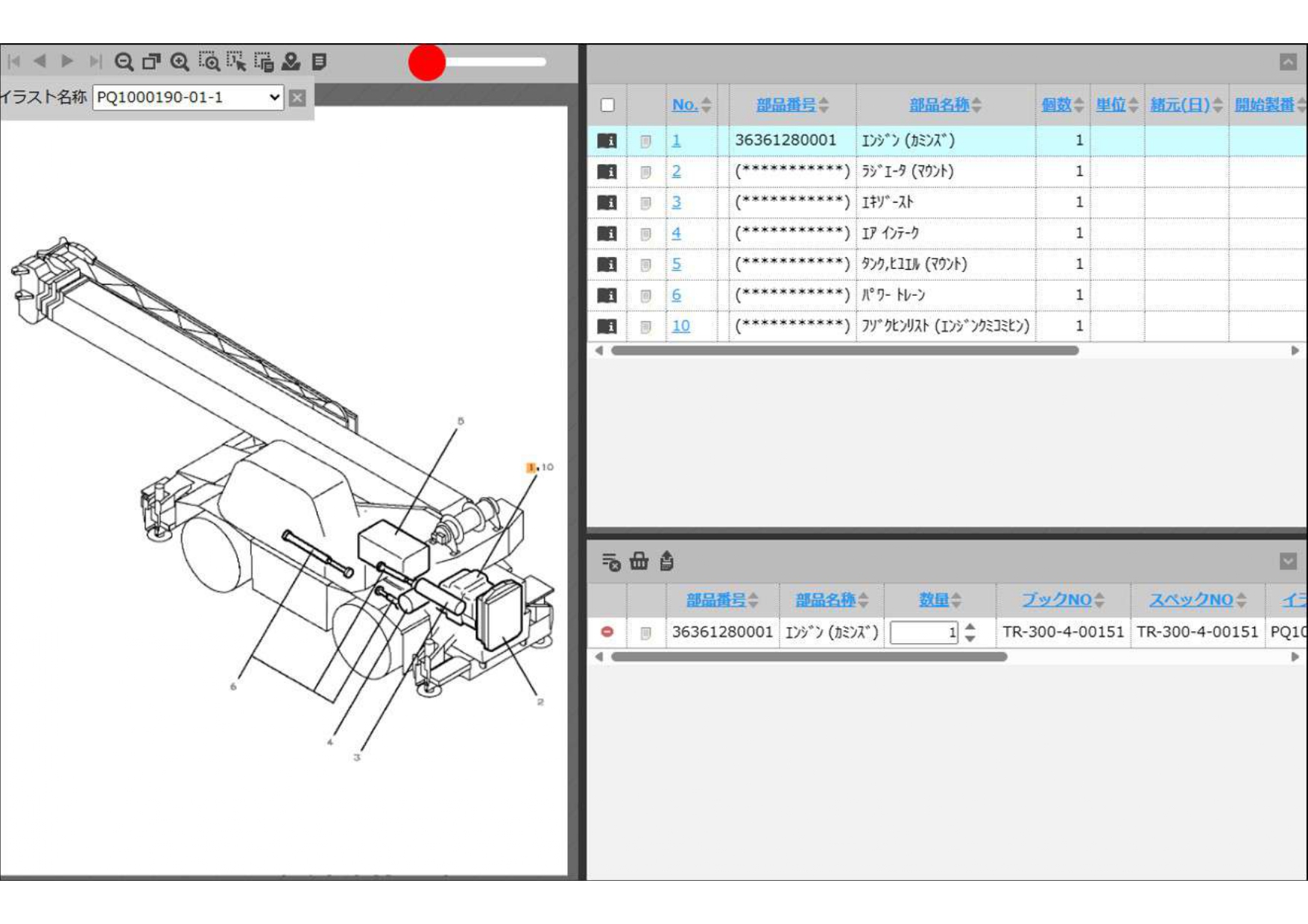Click the fit-to-window overlapping squares icon

(152, 62)
